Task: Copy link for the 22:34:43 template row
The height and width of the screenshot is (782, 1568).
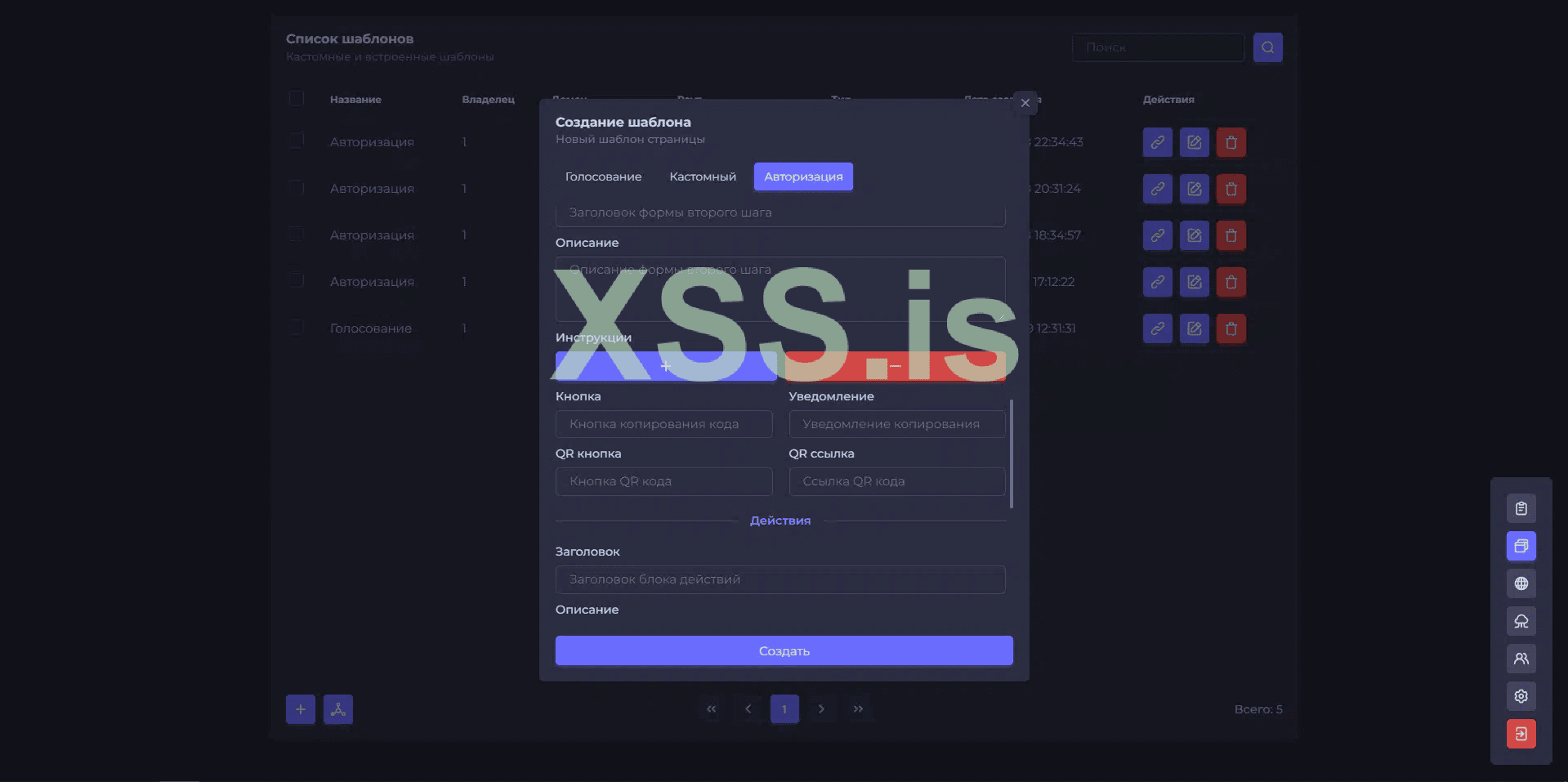Action: 1157,142
